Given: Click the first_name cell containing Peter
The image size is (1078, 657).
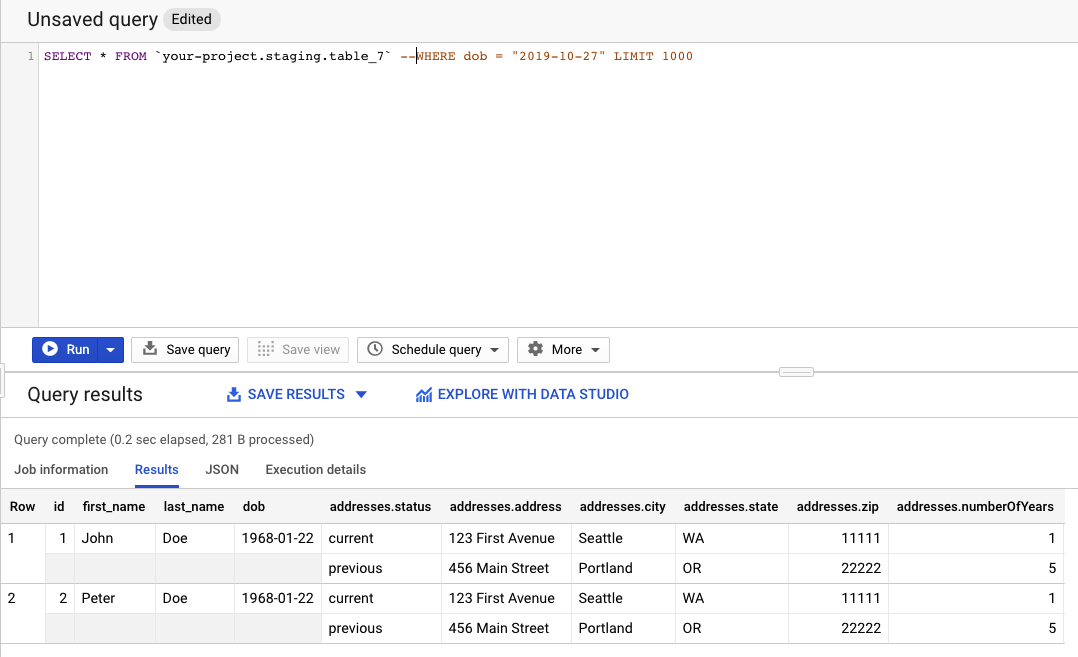Looking at the screenshot, I should click(x=98, y=598).
